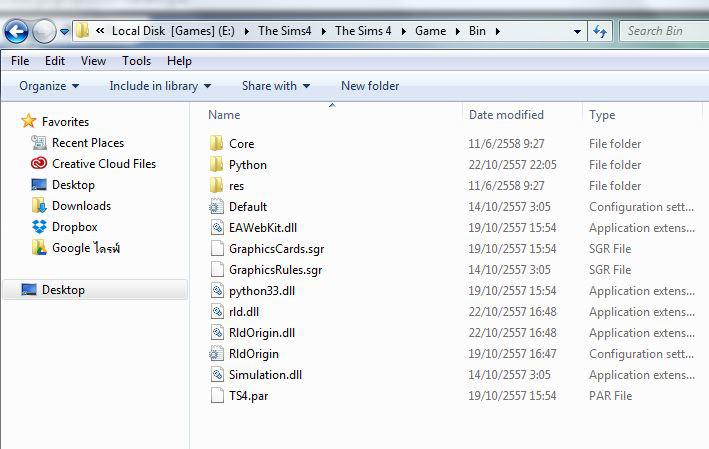Open Recent Places in Favorites
709x449 pixels.
[88, 143]
